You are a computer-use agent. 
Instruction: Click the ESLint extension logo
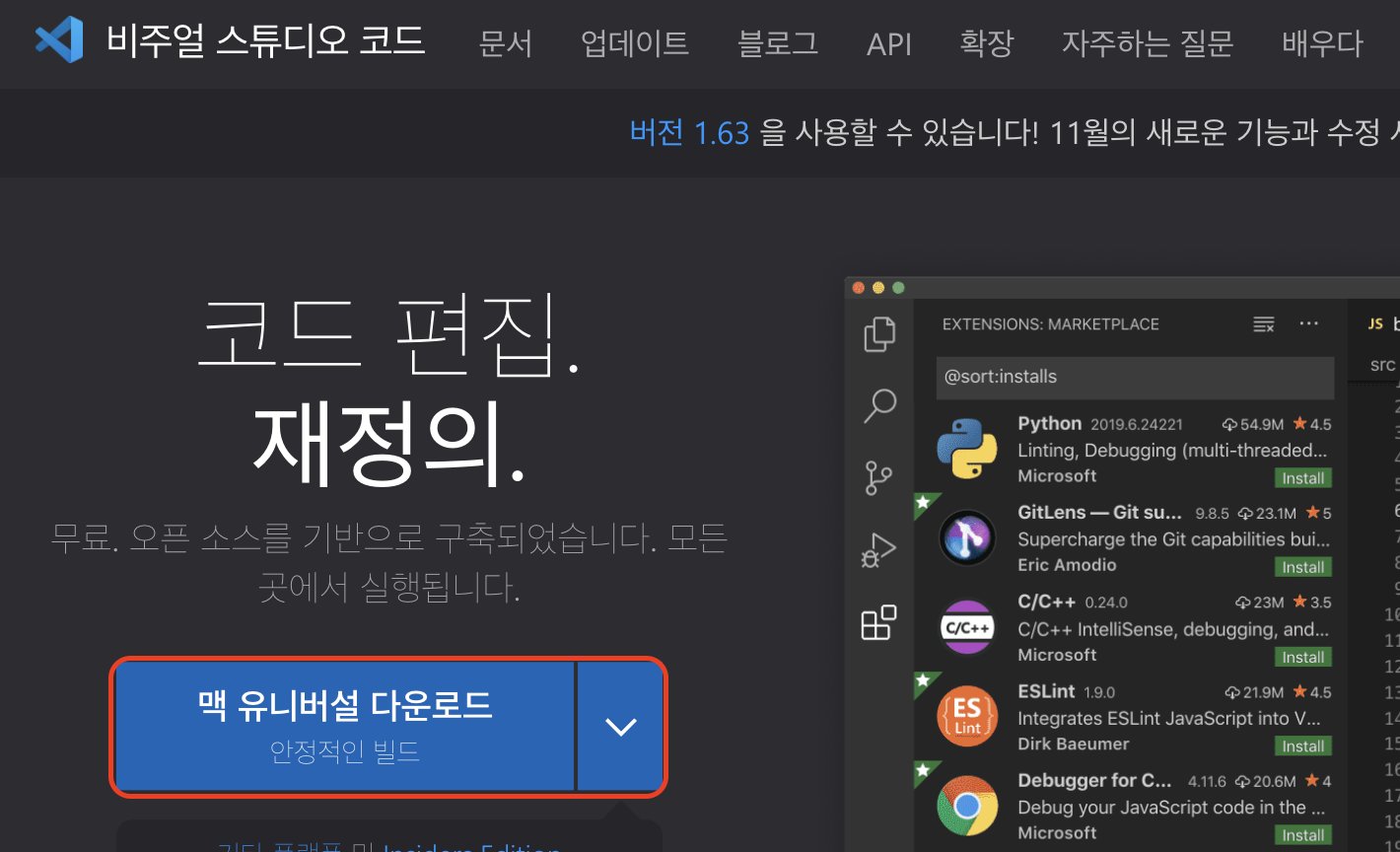[x=967, y=717]
